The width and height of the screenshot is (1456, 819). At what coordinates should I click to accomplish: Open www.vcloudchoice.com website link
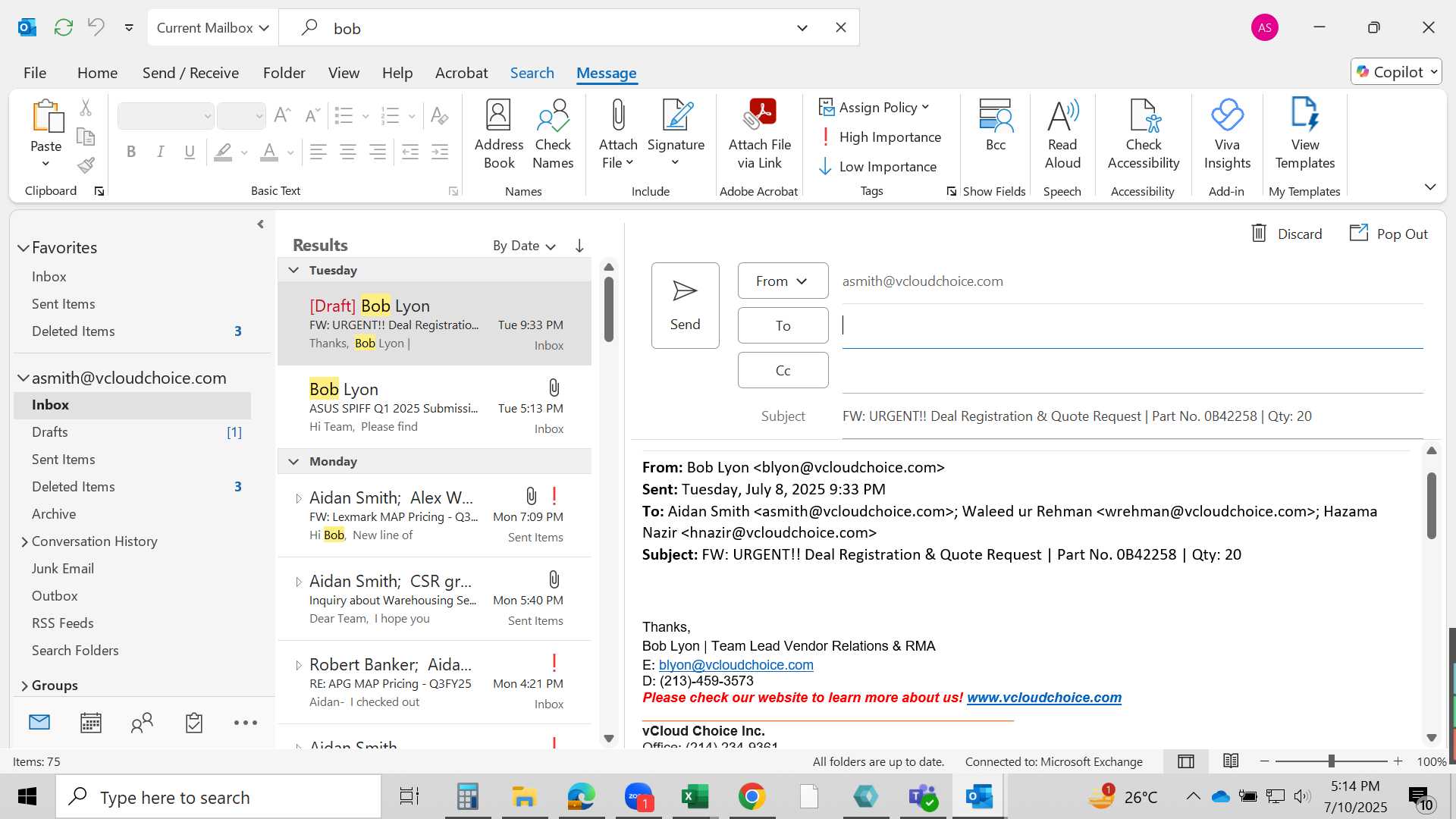tap(1044, 698)
